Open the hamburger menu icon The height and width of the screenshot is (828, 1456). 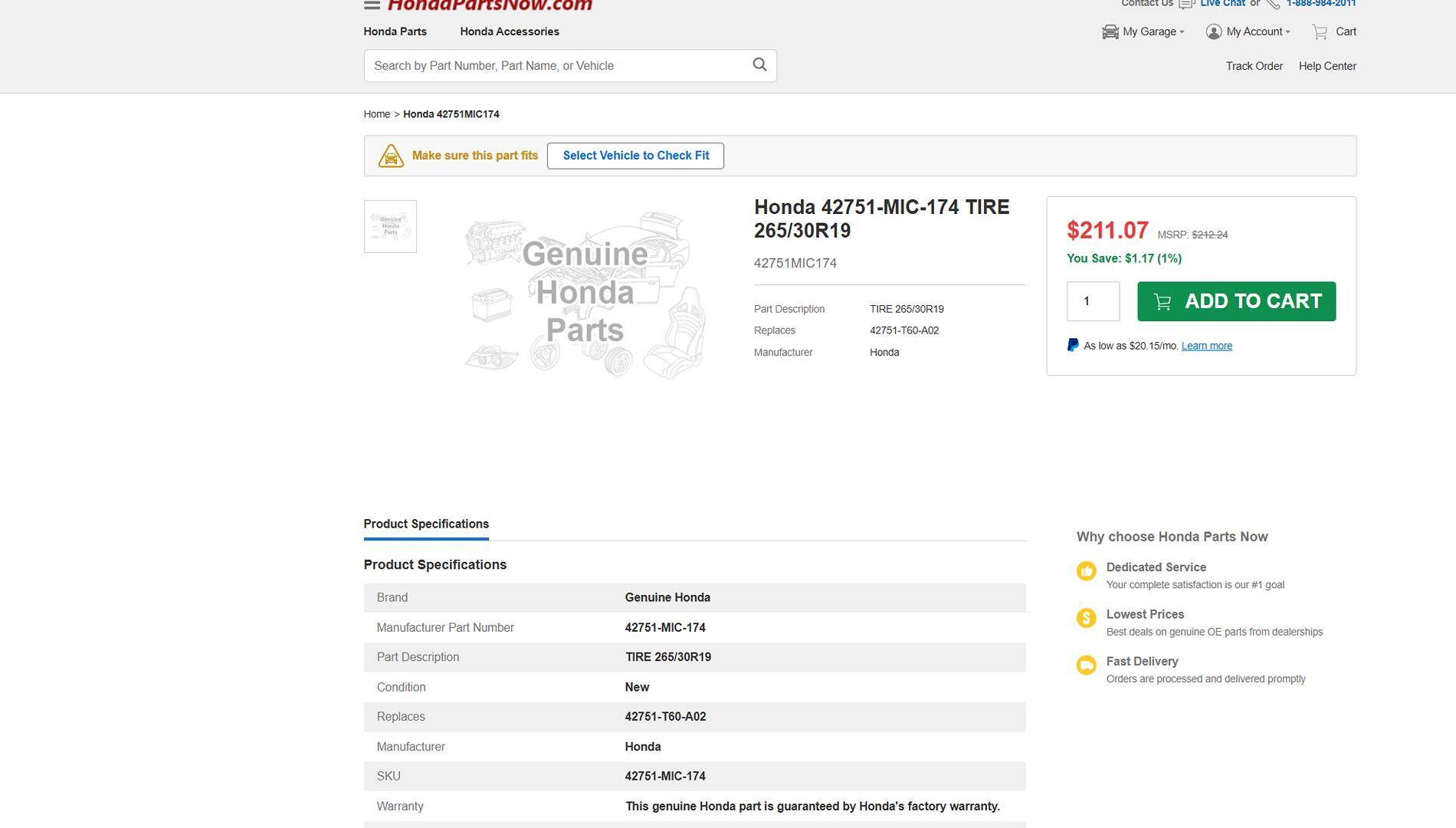click(372, 5)
